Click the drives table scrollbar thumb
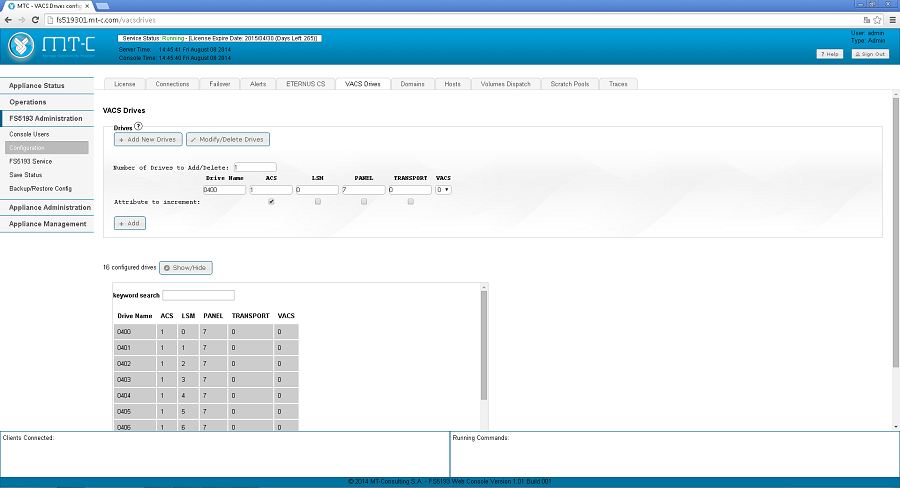The image size is (900, 488). [x=484, y=346]
